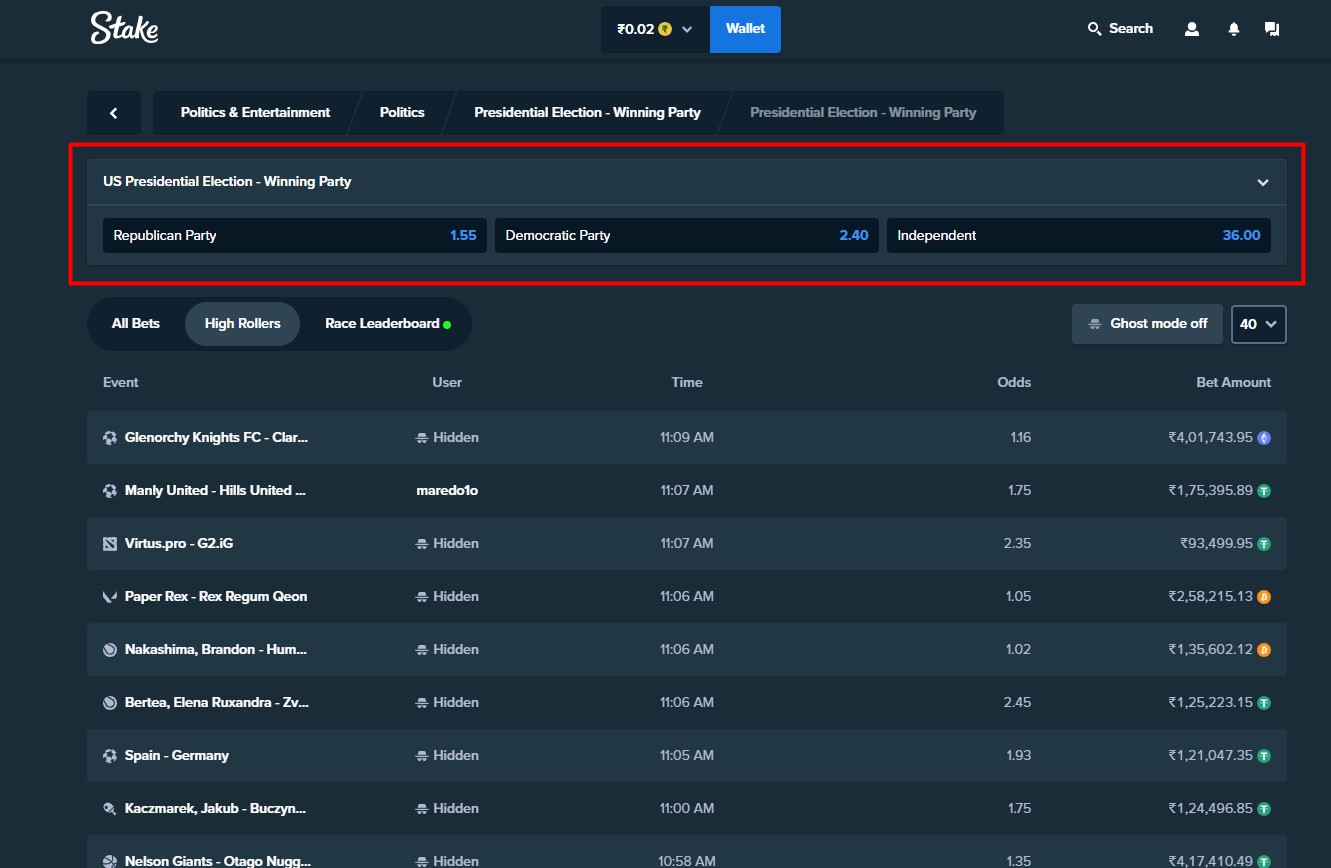Image resolution: width=1331 pixels, height=868 pixels.
Task: Click the 1.16 odds value
Action: (x=1020, y=437)
